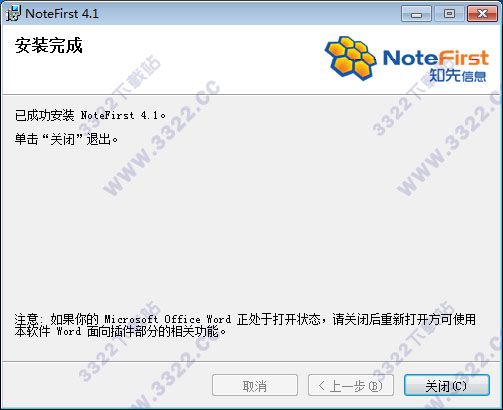Click the maximize button in title bar
The height and width of the screenshot is (410, 503).
tap(449, 14)
